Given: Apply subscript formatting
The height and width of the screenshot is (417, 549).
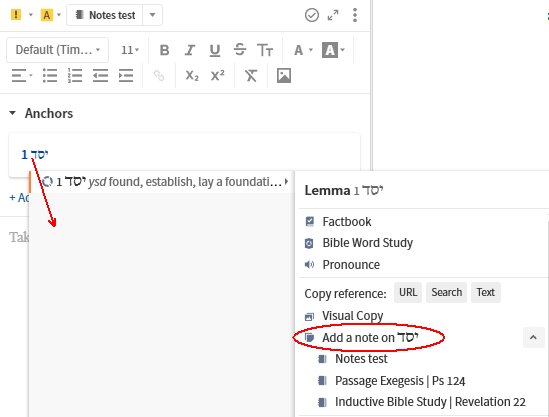Looking at the screenshot, I should (192, 76).
